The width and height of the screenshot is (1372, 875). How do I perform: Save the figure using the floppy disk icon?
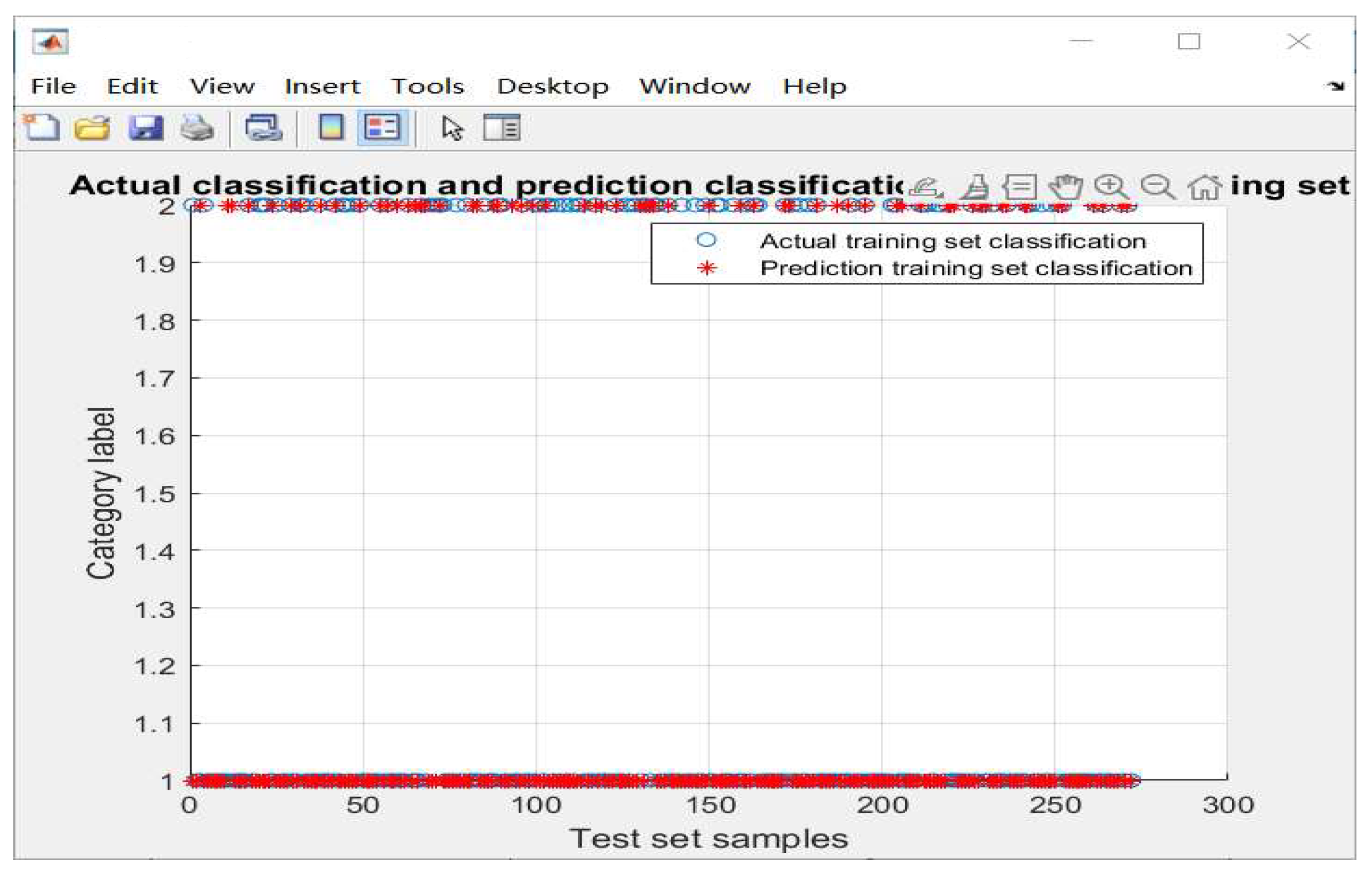[145, 127]
